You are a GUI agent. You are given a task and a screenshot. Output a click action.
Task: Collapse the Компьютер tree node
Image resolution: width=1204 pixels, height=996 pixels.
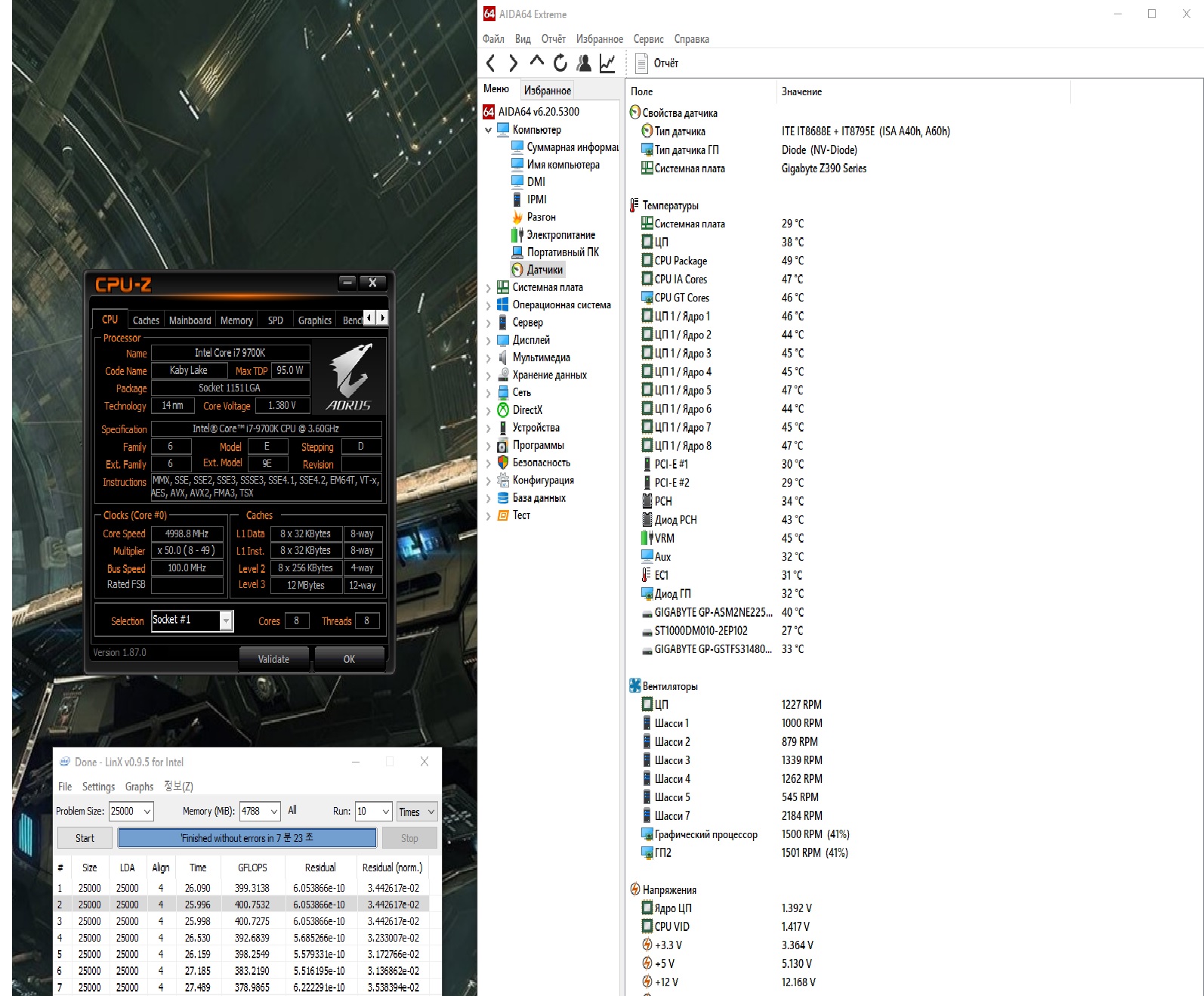pyautogui.click(x=489, y=130)
